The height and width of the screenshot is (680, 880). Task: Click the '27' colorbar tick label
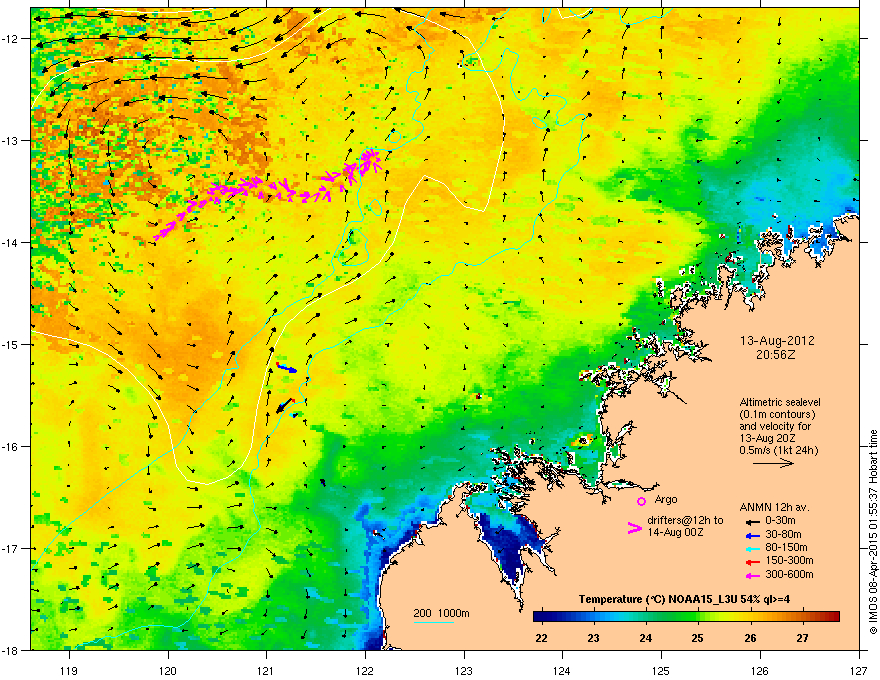pyautogui.click(x=803, y=638)
